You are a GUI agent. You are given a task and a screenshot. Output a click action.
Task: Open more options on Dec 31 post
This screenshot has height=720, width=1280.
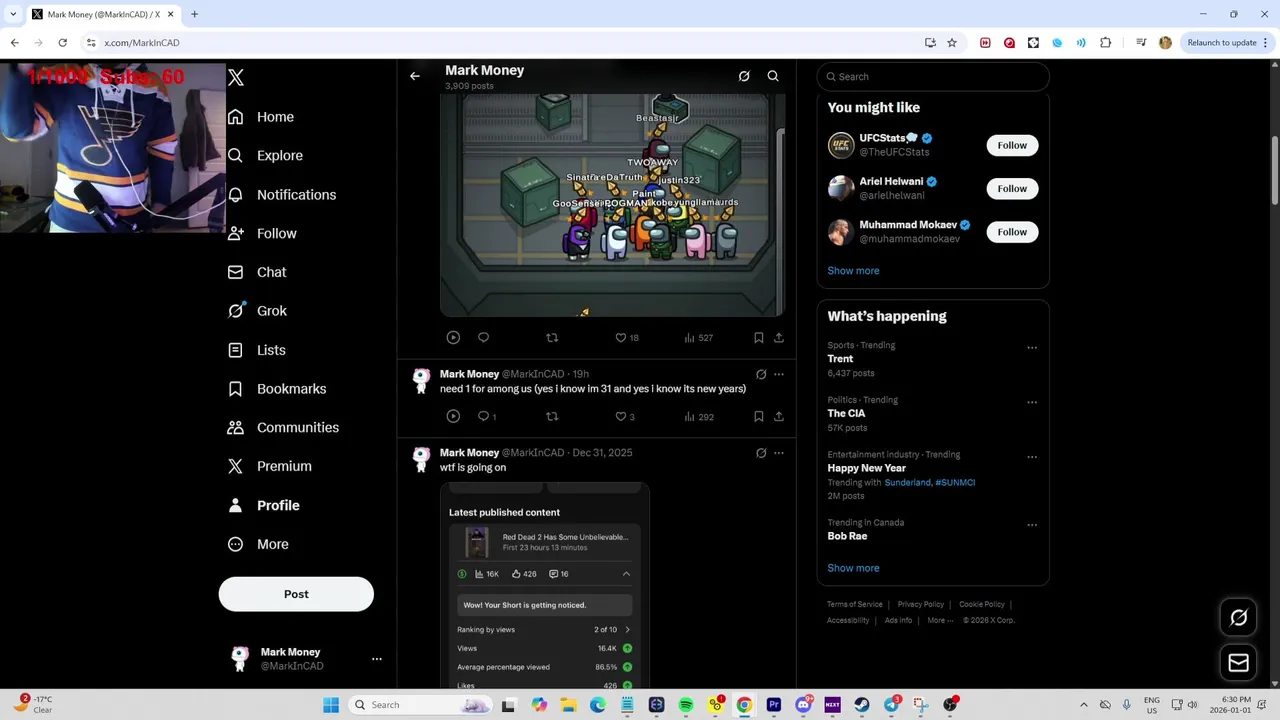point(779,453)
